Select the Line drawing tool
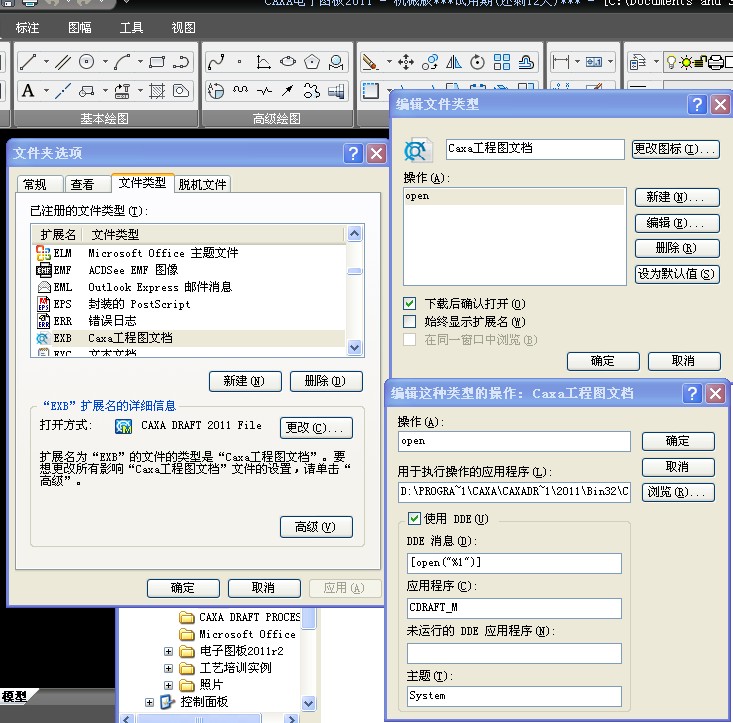 point(27,62)
